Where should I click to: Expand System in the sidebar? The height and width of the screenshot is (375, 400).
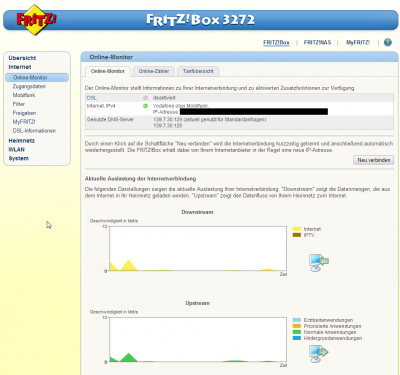click(18, 158)
